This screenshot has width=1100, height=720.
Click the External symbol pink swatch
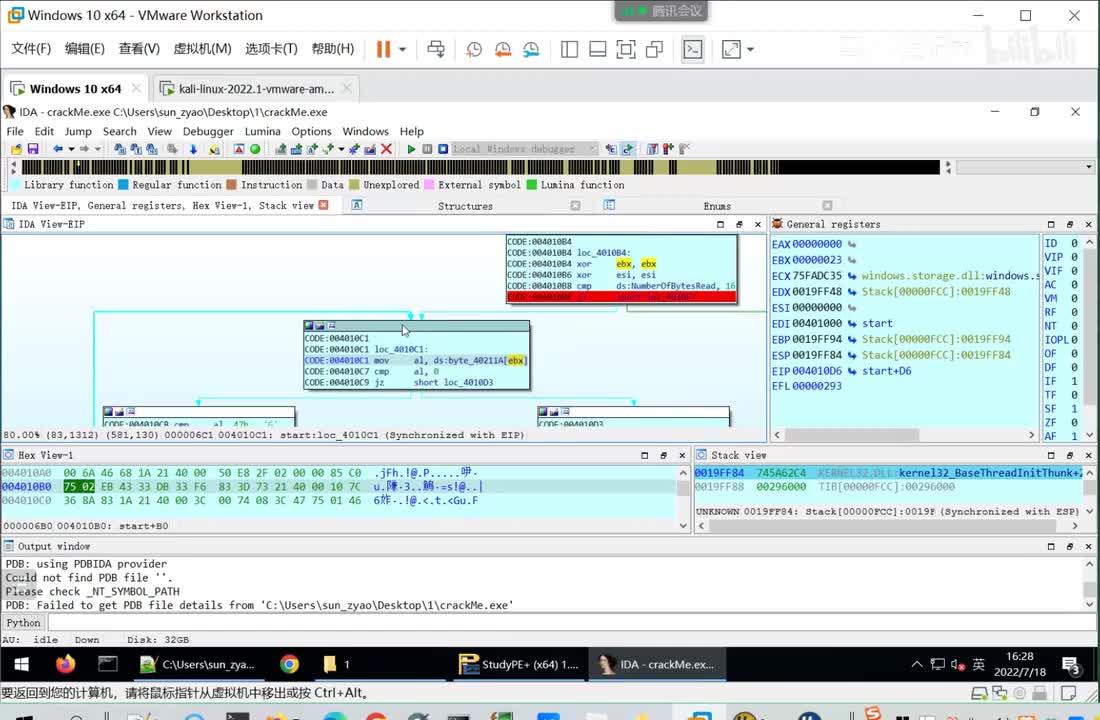coord(429,185)
